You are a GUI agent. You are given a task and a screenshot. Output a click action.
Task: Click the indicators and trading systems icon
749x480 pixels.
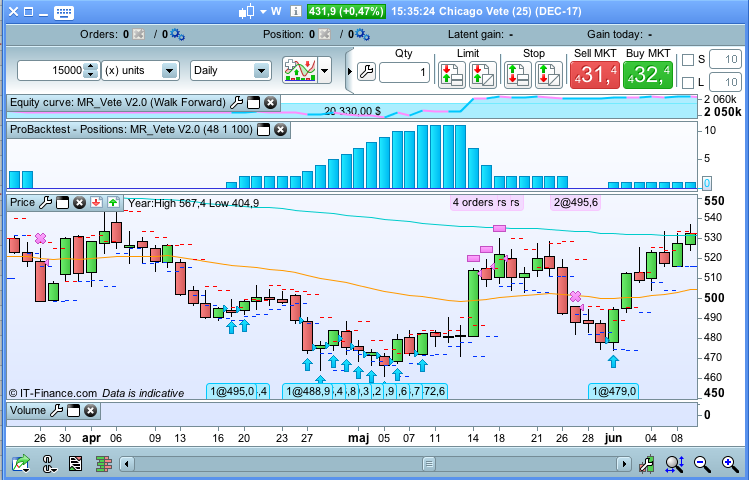coord(300,70)
